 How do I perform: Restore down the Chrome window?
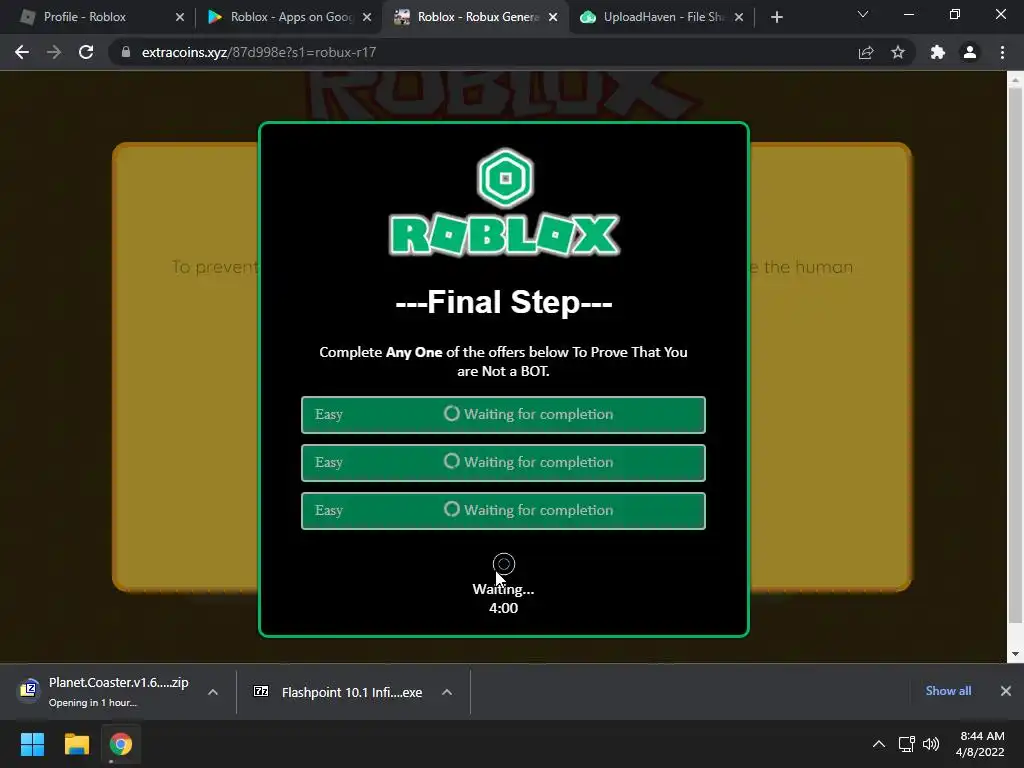955,14
